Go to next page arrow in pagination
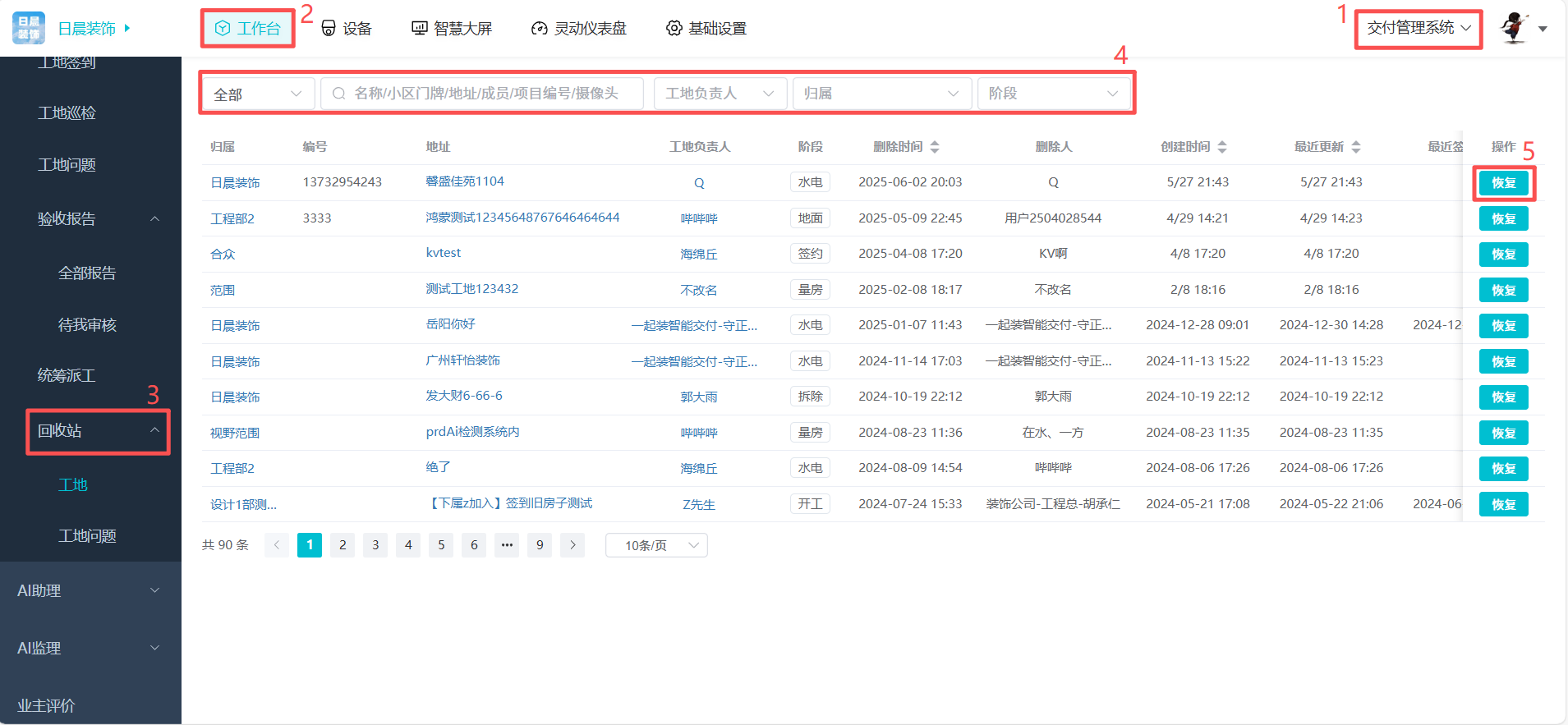The width and height of the screenshot is (1568, 725). click(x=572, y=545)
